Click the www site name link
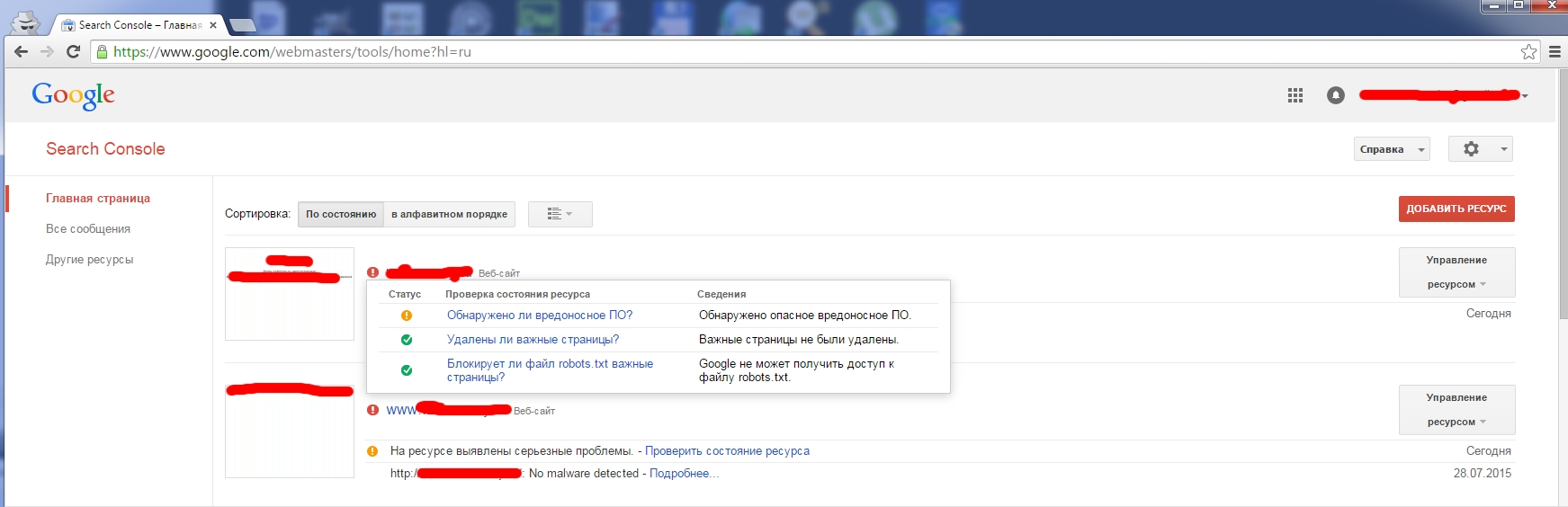Viewport: 1568px width, 507px height. (449, 411)
